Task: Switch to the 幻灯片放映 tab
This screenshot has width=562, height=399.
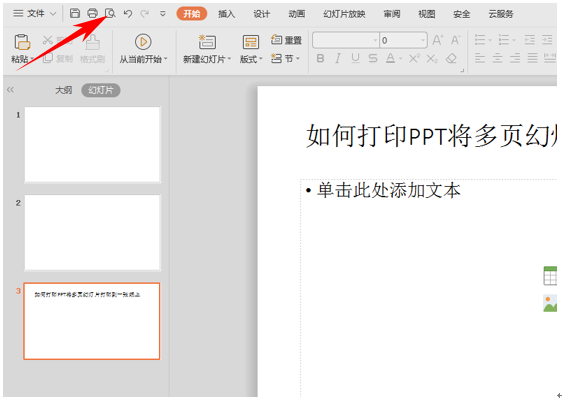Action: coord(344,14)
